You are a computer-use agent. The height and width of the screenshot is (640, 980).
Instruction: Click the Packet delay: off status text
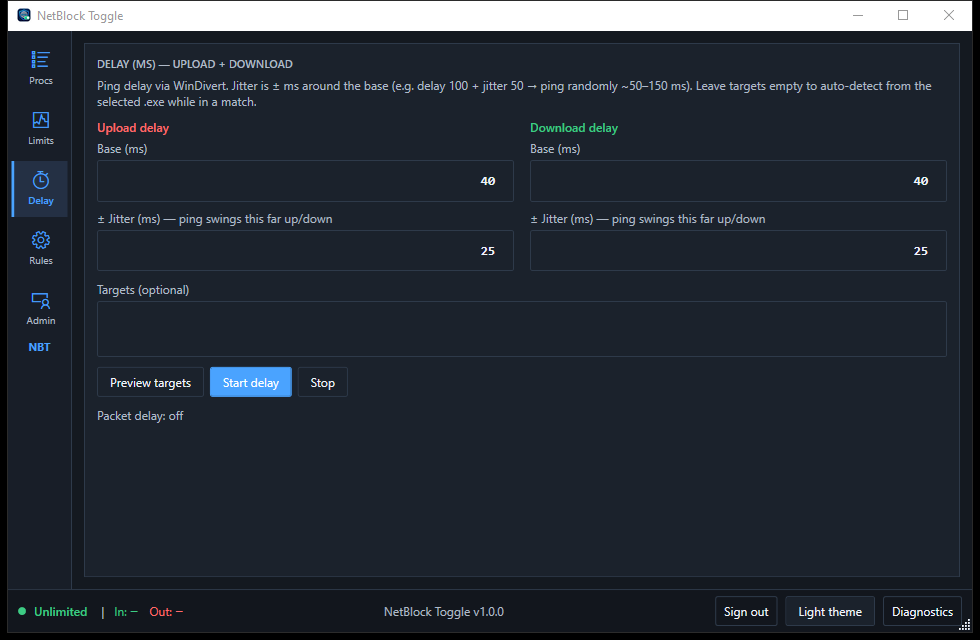coord(140,416)
